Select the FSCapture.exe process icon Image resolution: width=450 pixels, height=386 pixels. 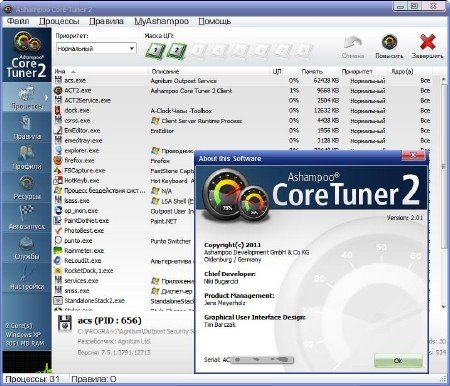pos(58,170)
